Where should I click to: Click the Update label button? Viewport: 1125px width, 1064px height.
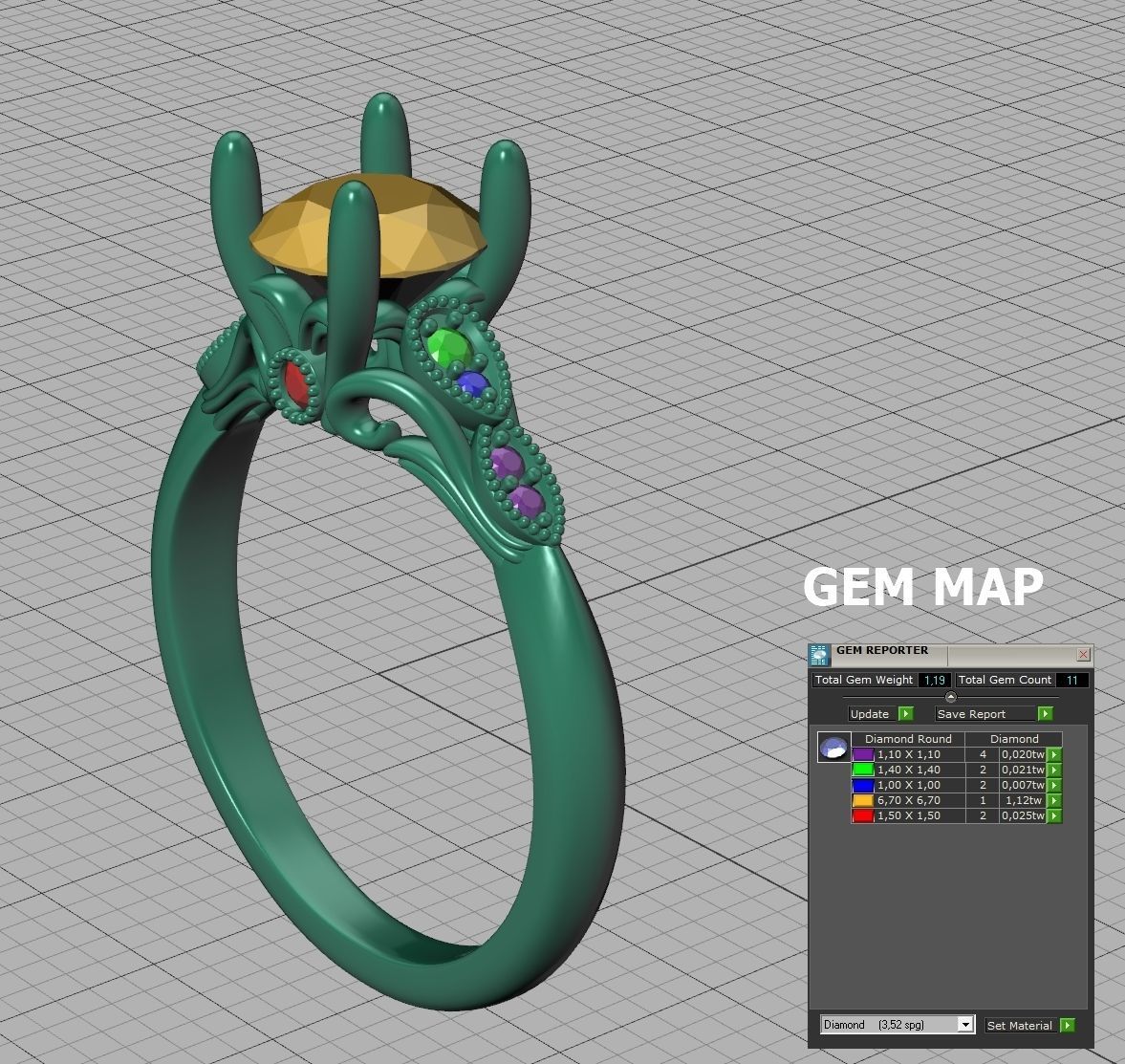870,714
